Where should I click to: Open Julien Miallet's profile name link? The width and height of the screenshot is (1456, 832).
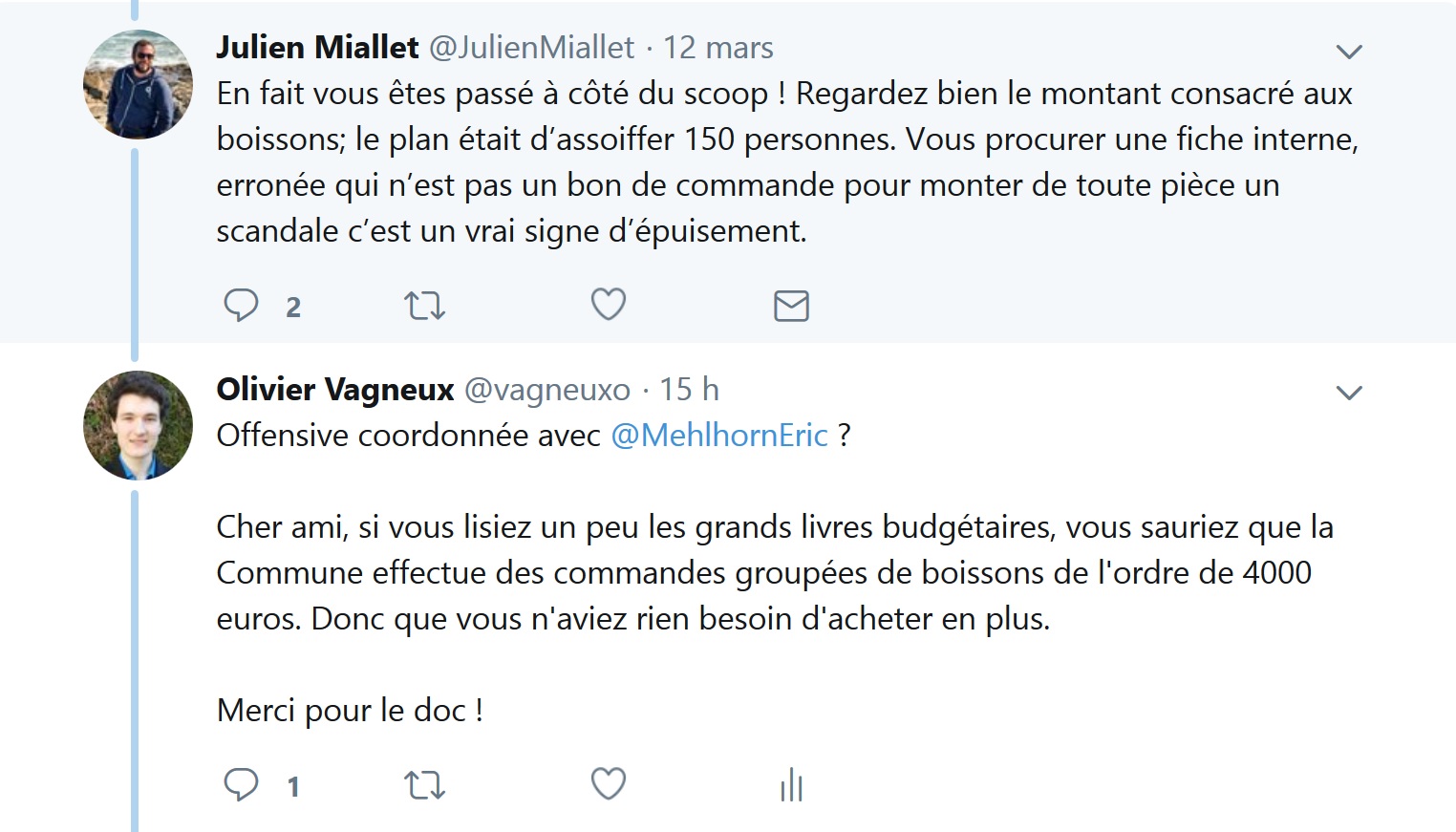pos(317,48)
